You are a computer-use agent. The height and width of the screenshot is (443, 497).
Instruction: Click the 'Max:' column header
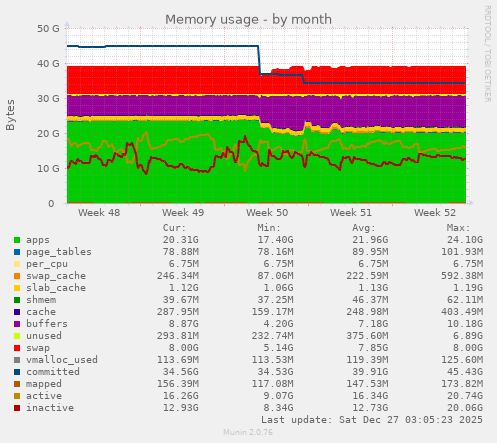click(458, 228)
